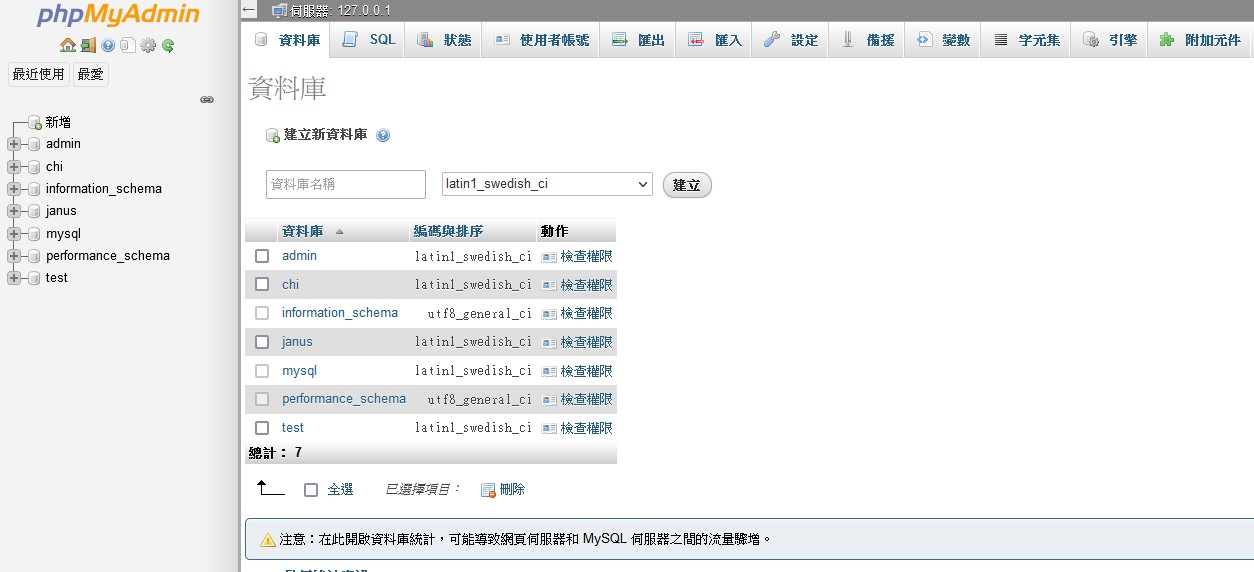
Task: Click the 資料庫名稱 input field
Action: 346,185
